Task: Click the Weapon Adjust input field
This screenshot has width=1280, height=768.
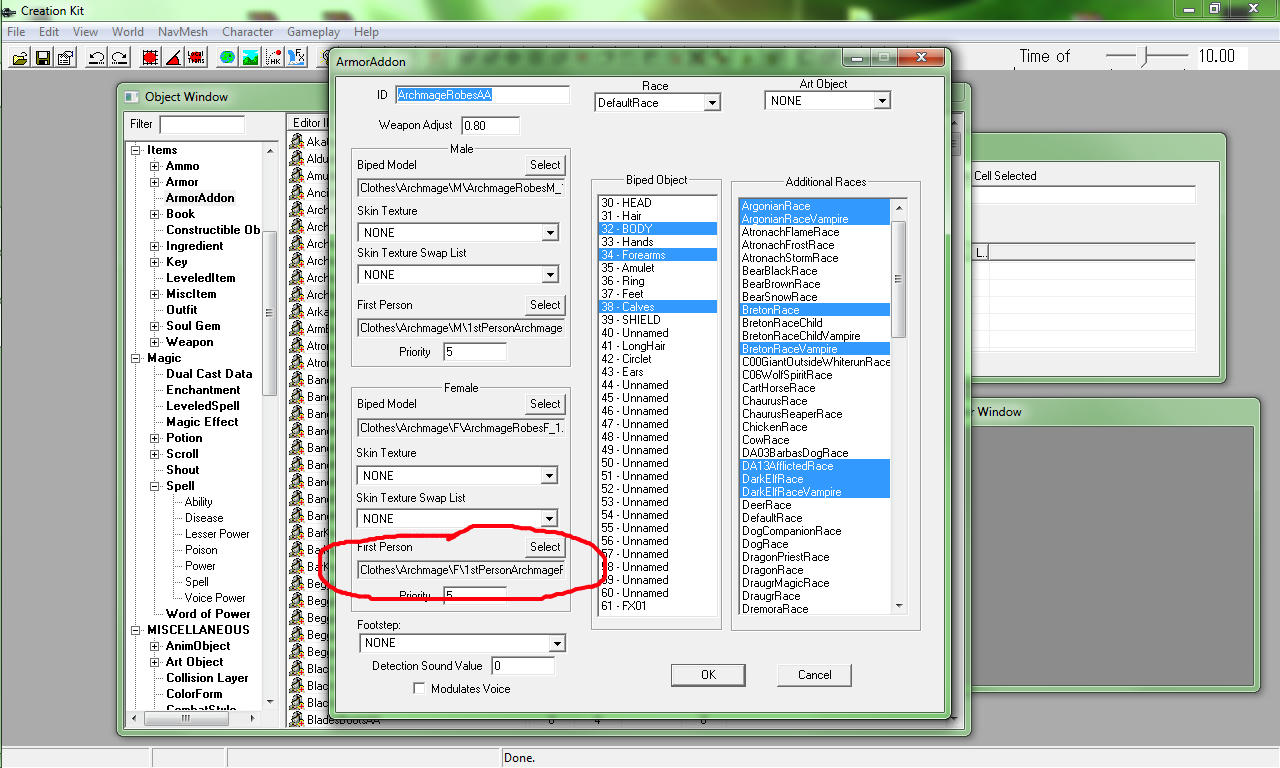Action: coord(490,126)
